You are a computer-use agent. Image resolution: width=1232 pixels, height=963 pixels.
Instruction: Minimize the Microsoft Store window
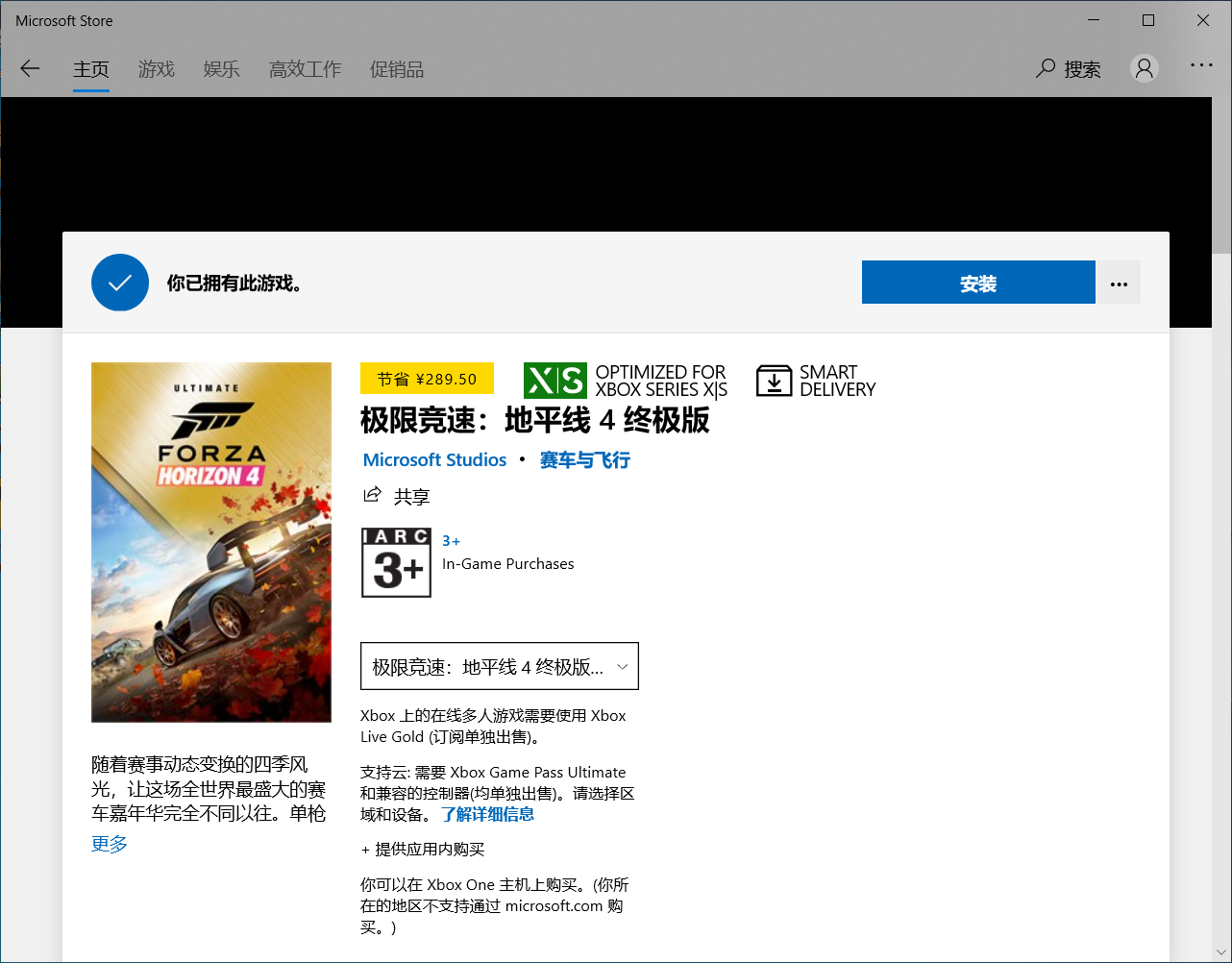tap(1094, 20)
